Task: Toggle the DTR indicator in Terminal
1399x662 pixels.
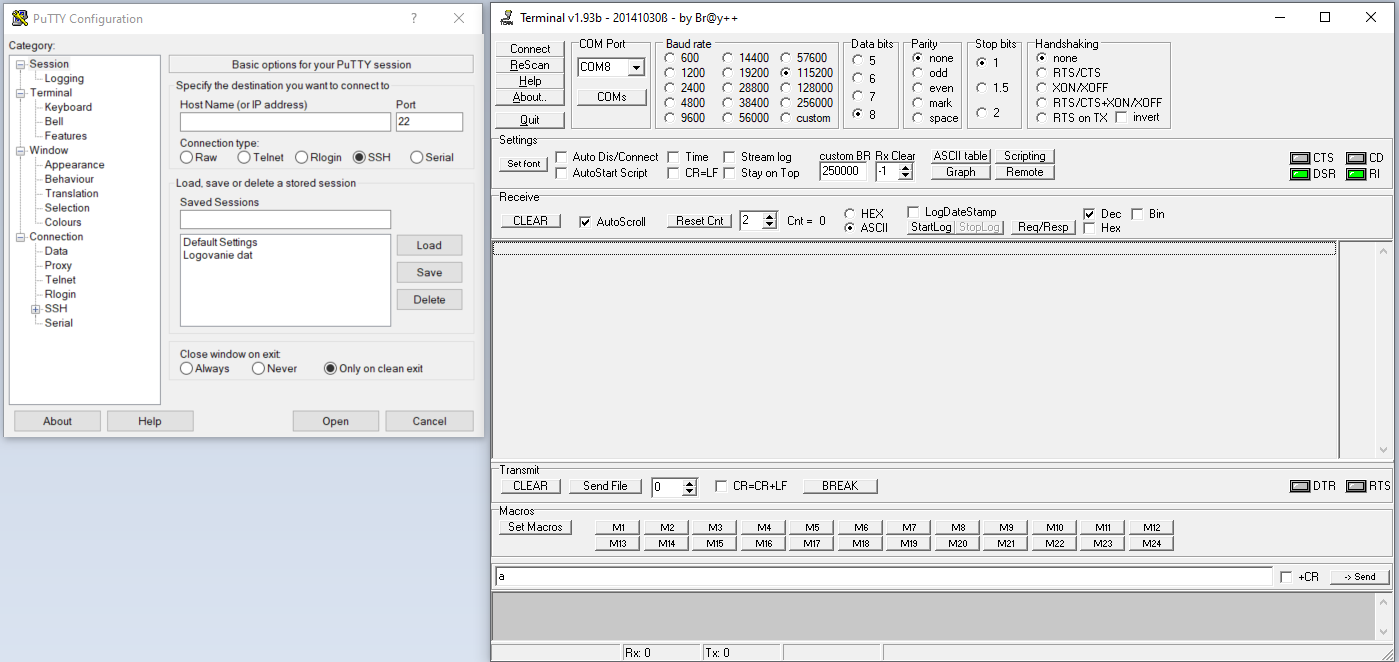Action: (1300, 486)
